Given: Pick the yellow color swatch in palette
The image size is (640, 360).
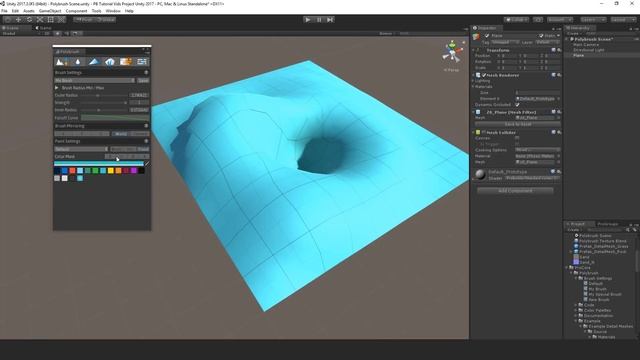Looking at the screenshot, I should coord(111,171).
